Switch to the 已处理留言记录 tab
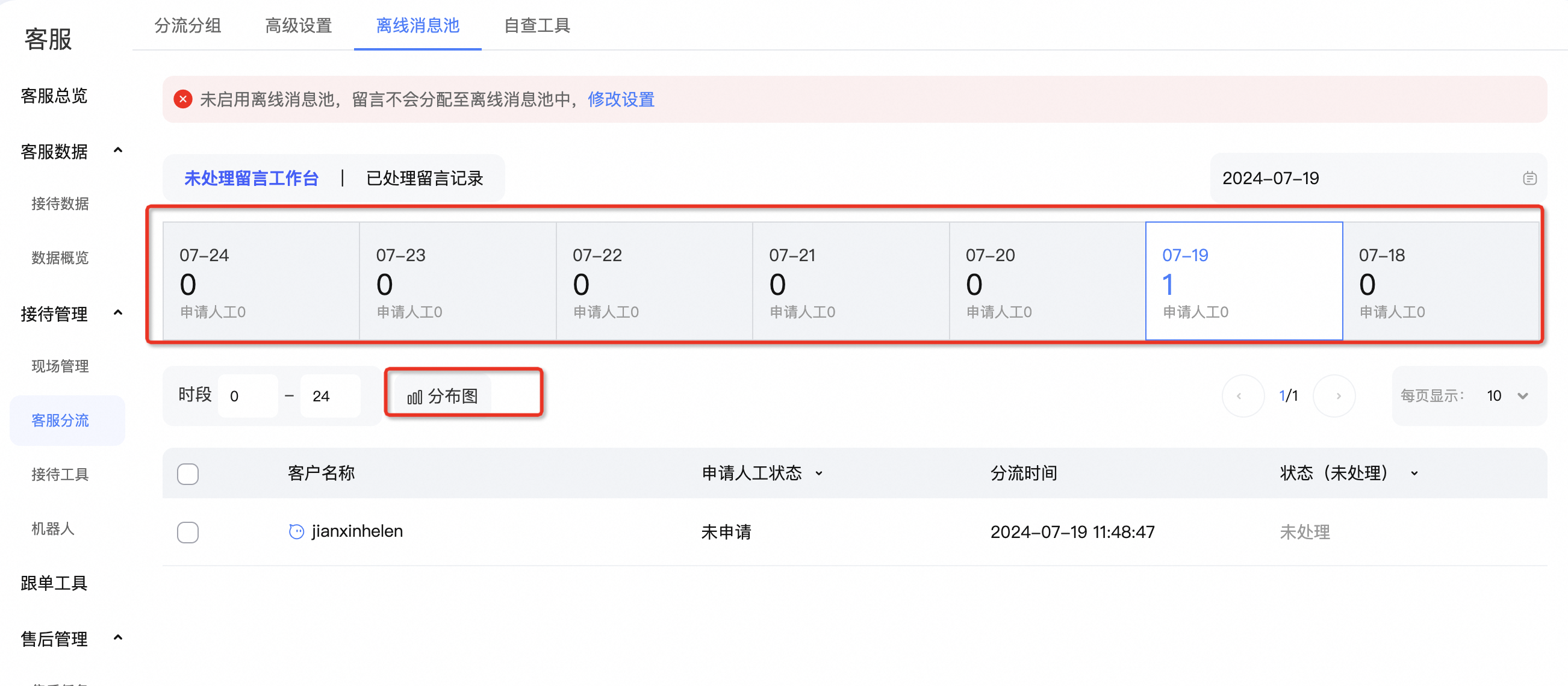The width and height of the screenshot is (1568, 686). [x=425, y=178]
